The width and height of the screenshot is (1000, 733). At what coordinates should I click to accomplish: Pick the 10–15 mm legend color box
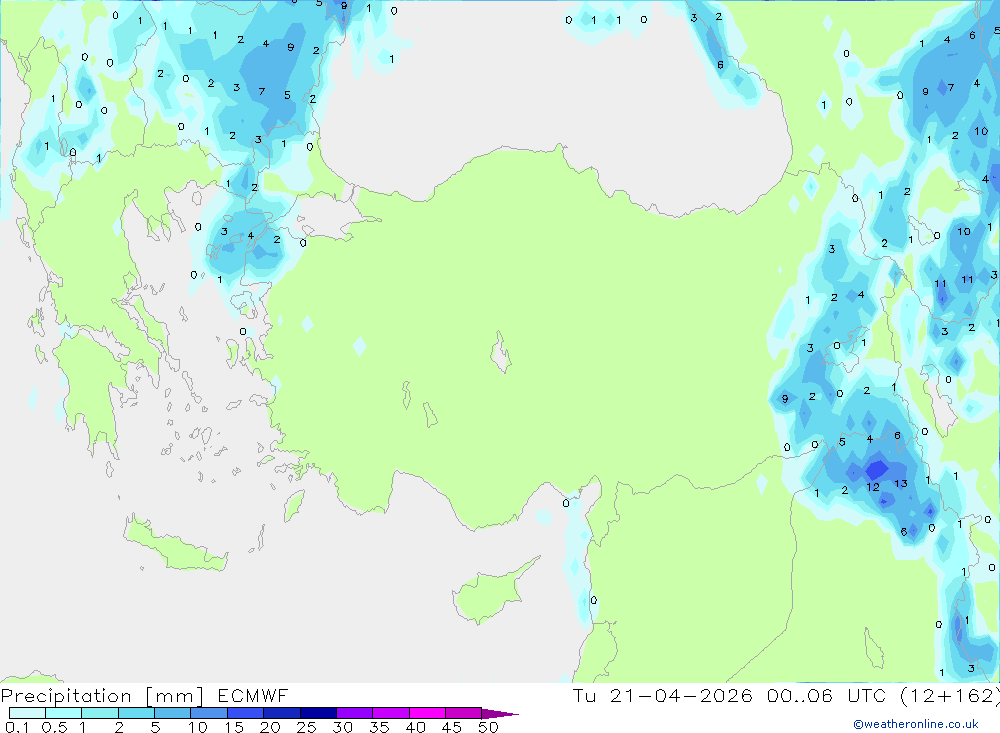[x=209, y=713]
